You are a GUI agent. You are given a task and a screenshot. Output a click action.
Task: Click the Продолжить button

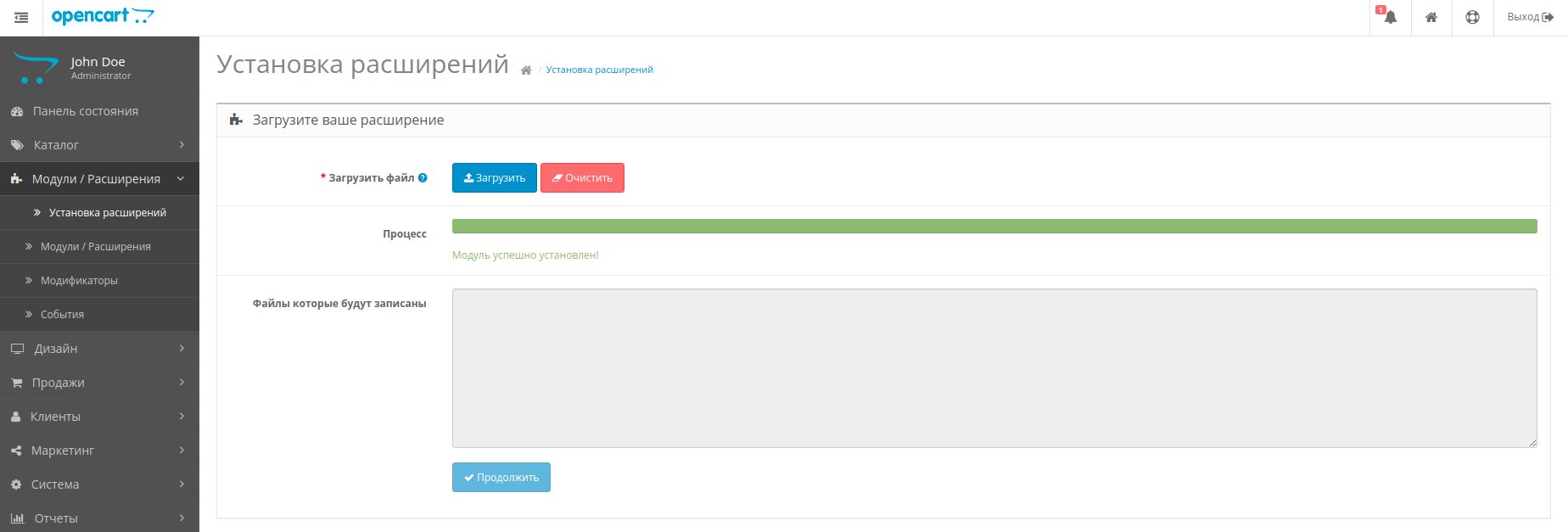click(501, 478)
